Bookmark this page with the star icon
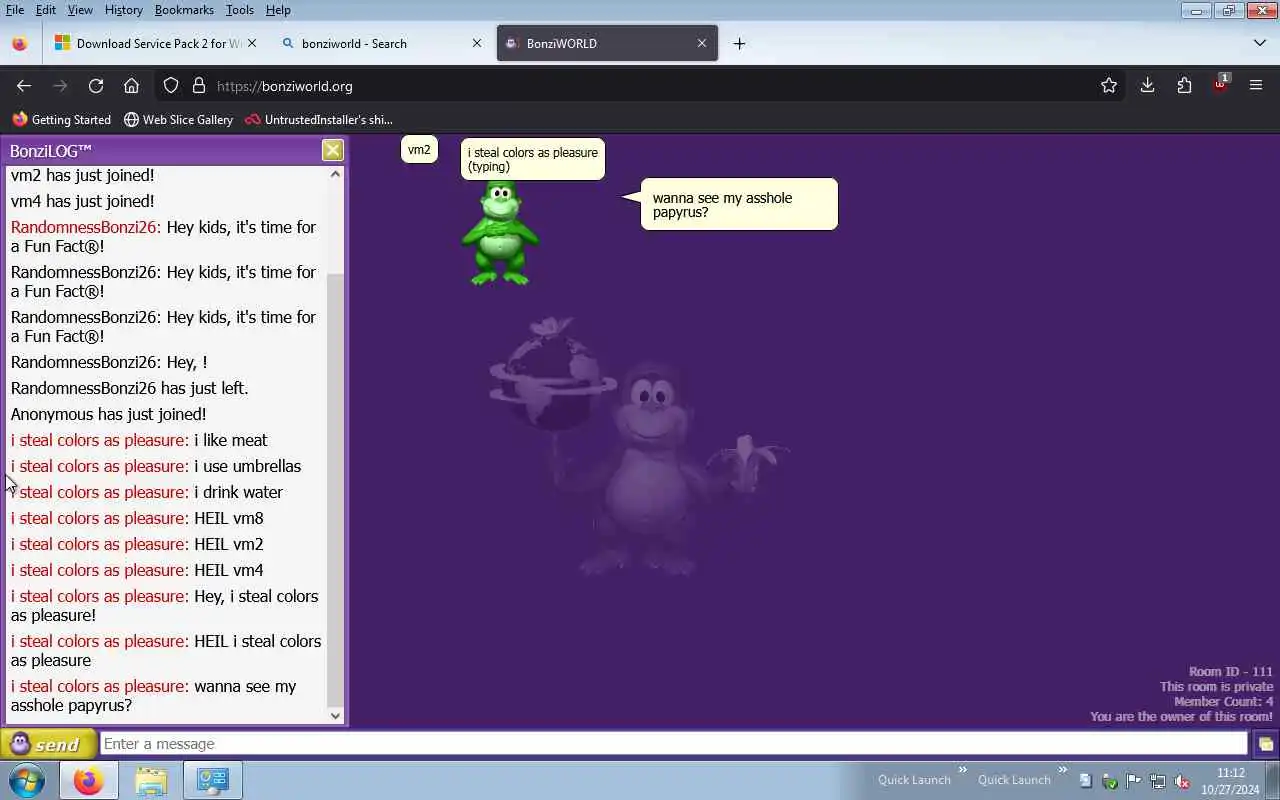1280x800 pixels. pos(1108,86)
